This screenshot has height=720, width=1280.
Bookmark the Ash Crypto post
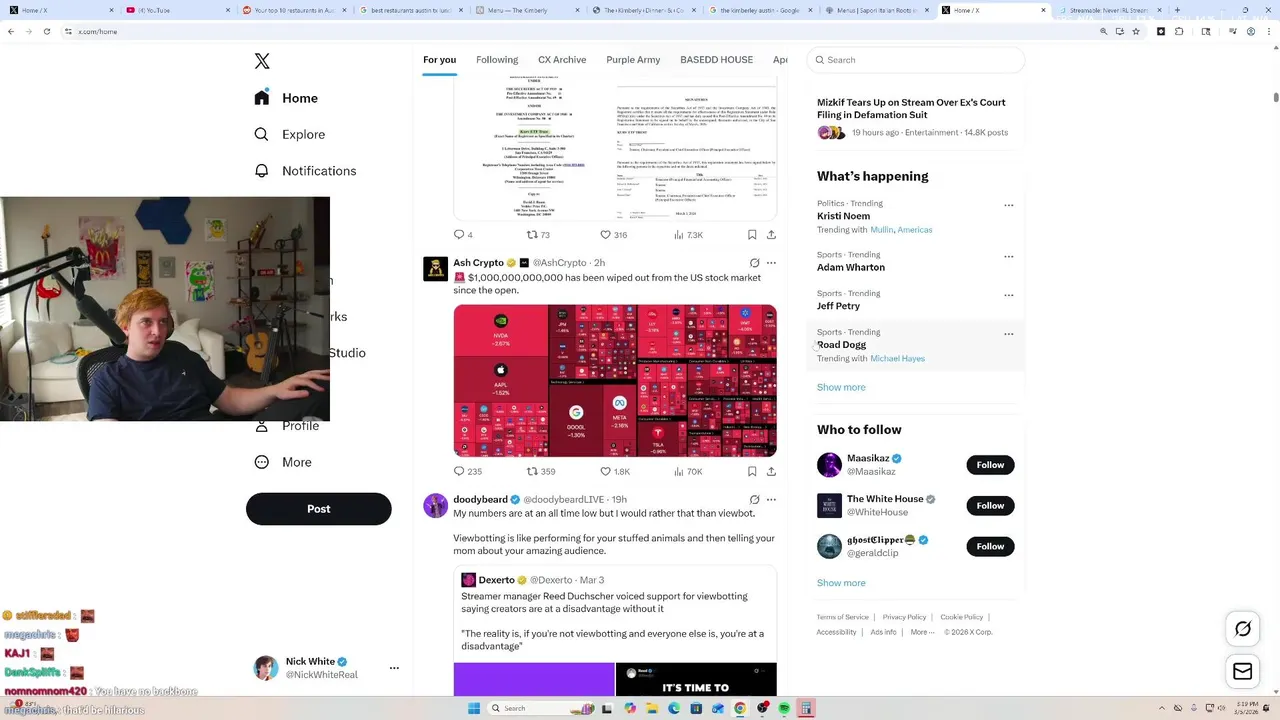(752, 471)
